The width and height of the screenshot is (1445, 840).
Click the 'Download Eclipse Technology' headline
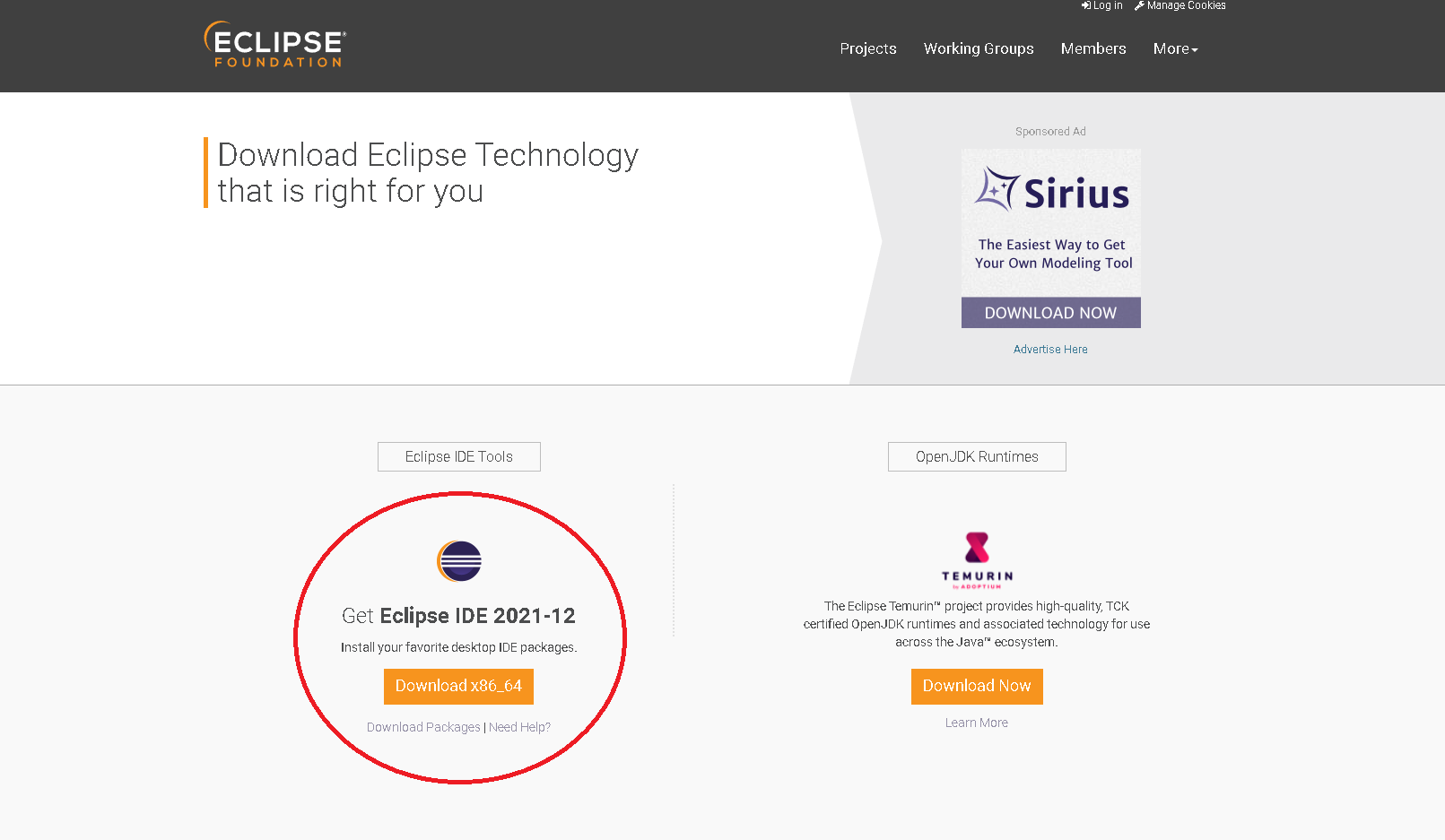point(428,173)
